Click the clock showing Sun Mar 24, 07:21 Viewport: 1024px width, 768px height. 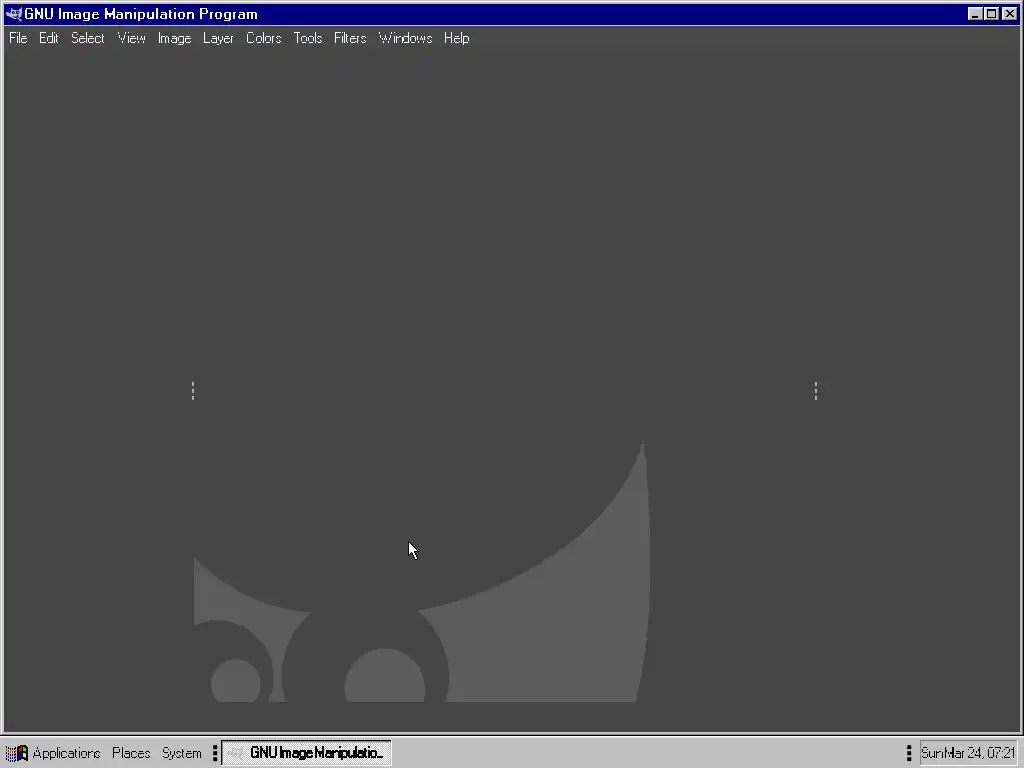click(968, 753)
